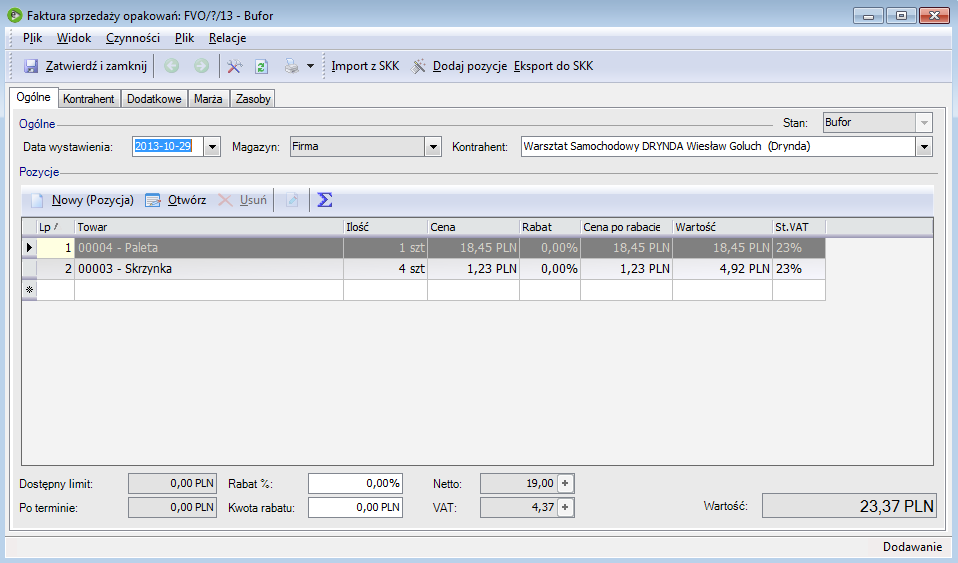Image resolution: width=958 pixels, height=563 pixels.
Task: Click Import z SKK button
Action: [365, 66]
